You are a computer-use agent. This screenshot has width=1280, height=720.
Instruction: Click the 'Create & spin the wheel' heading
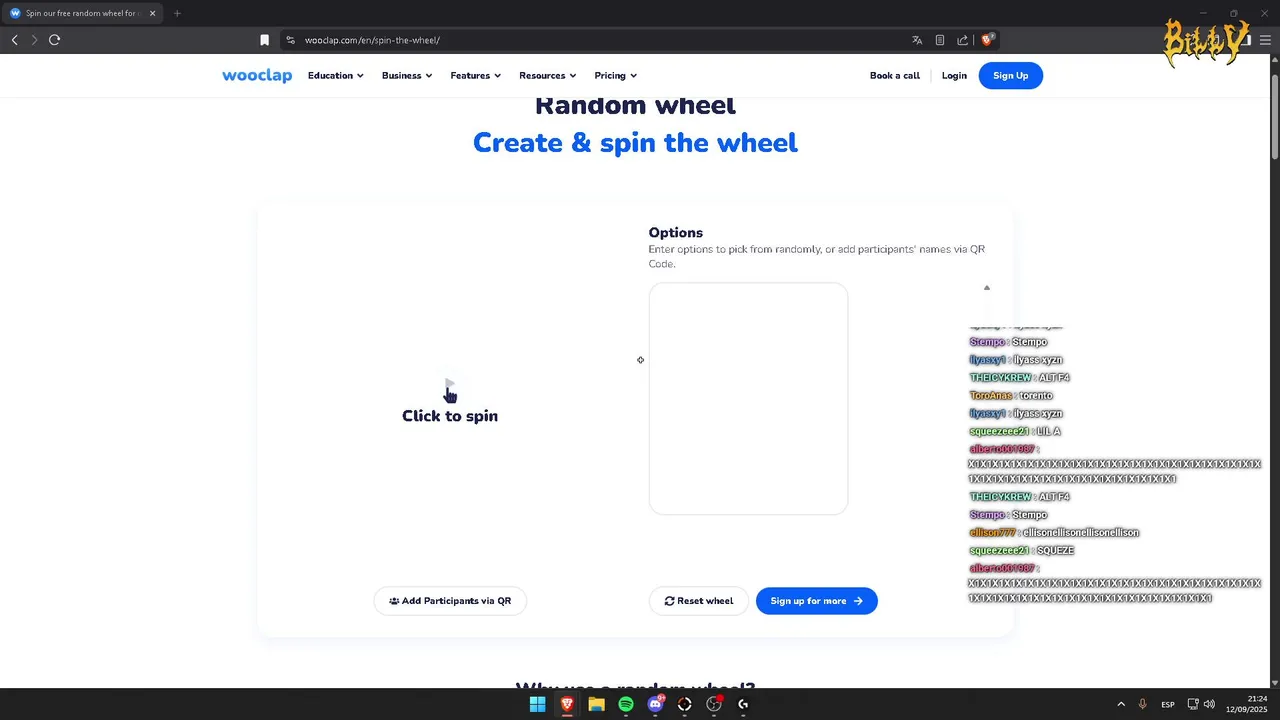coord(635,143)
